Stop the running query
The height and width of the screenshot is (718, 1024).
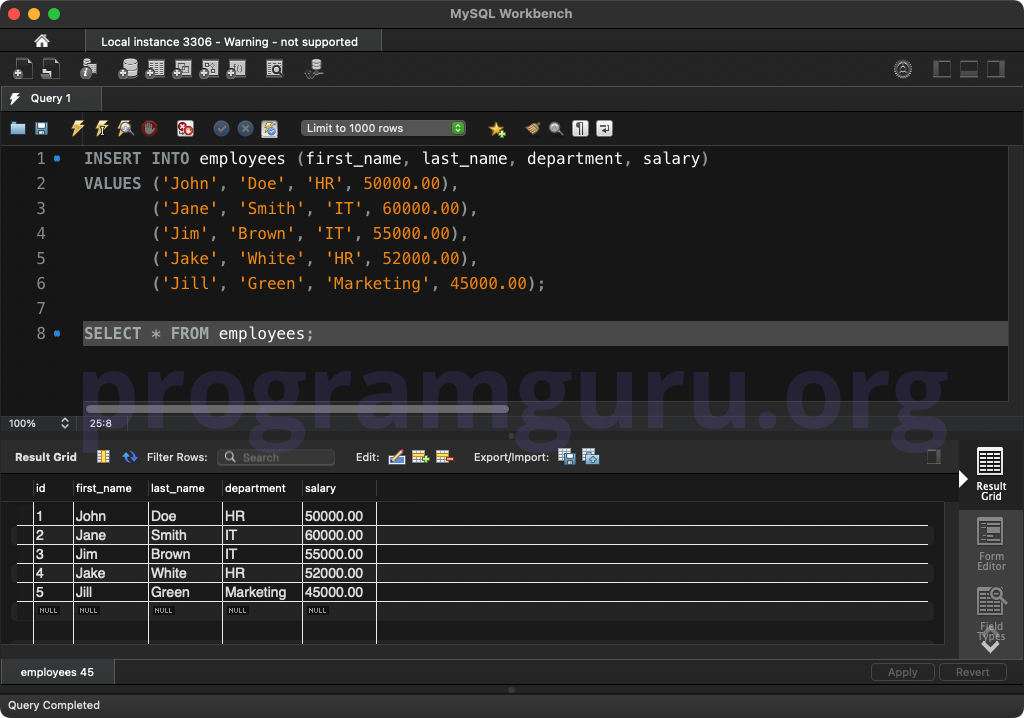pyautogui.click(x=150, y=128)
